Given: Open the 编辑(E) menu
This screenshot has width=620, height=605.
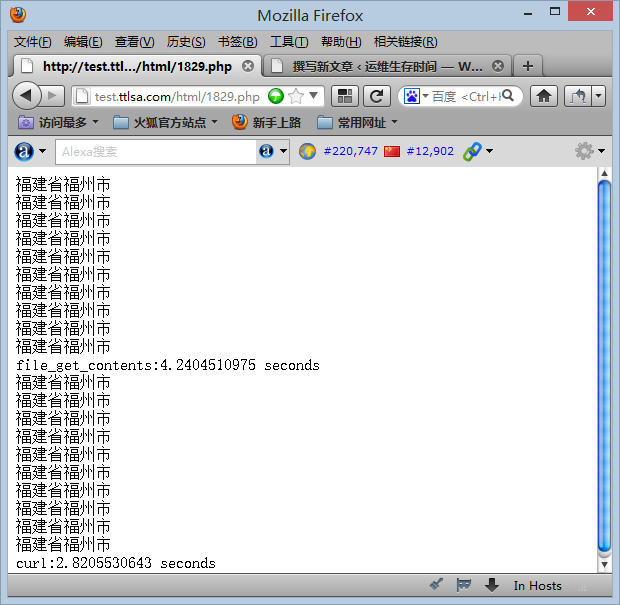Looking at the screenshot, I should (x=83, y=42).
